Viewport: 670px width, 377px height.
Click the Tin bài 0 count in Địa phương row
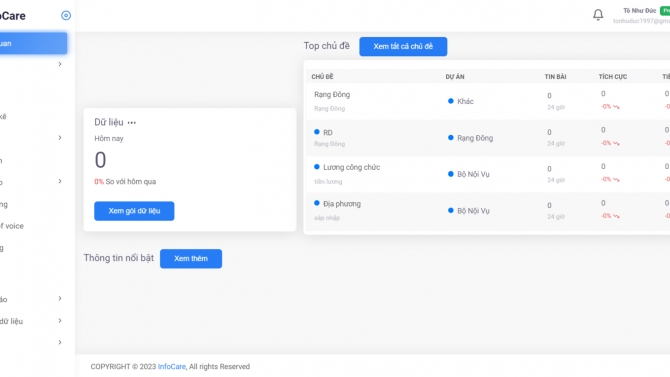pos(550,206)
